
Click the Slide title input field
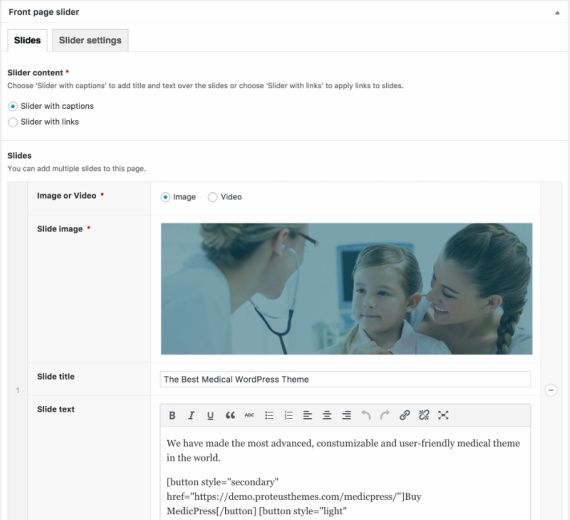click(345, 380)
